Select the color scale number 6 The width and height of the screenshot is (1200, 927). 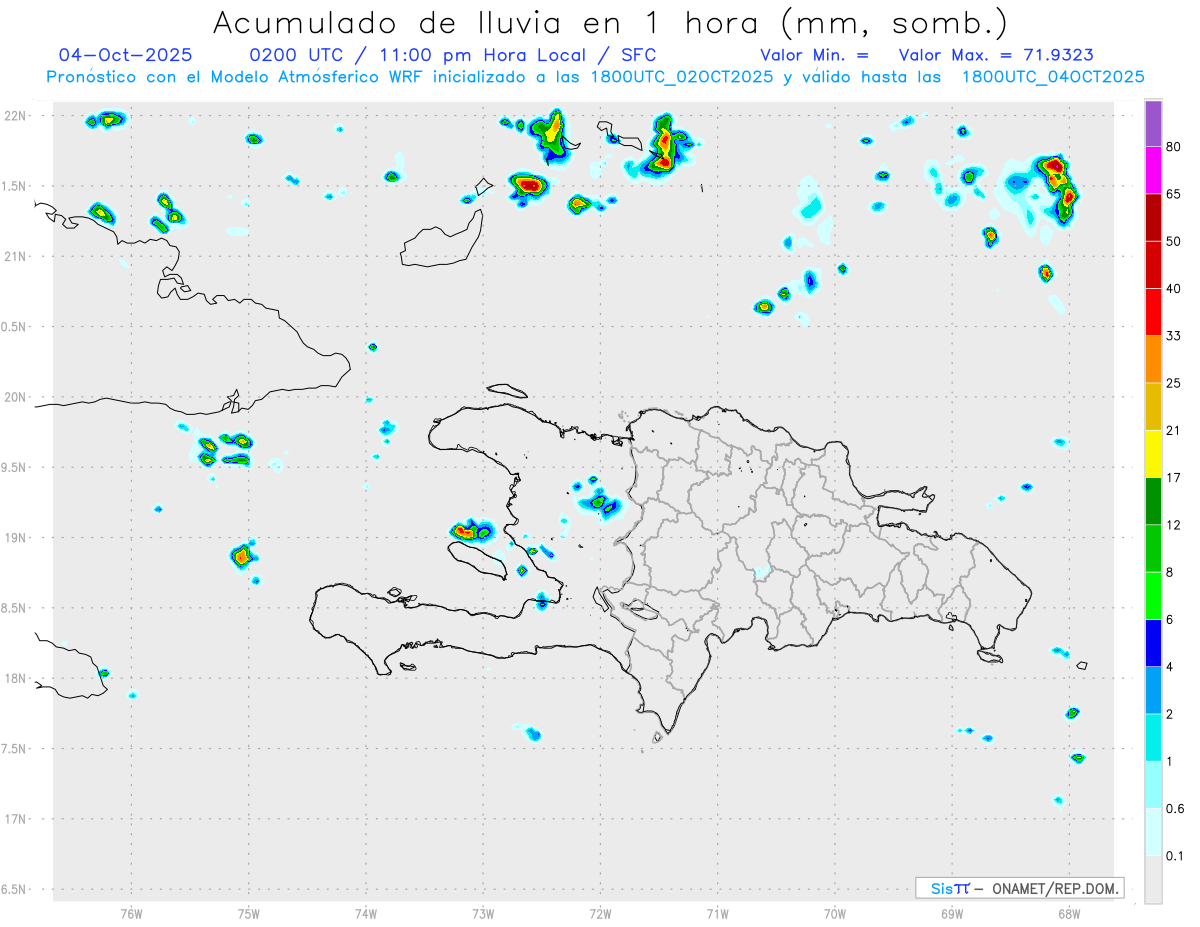1170,619
